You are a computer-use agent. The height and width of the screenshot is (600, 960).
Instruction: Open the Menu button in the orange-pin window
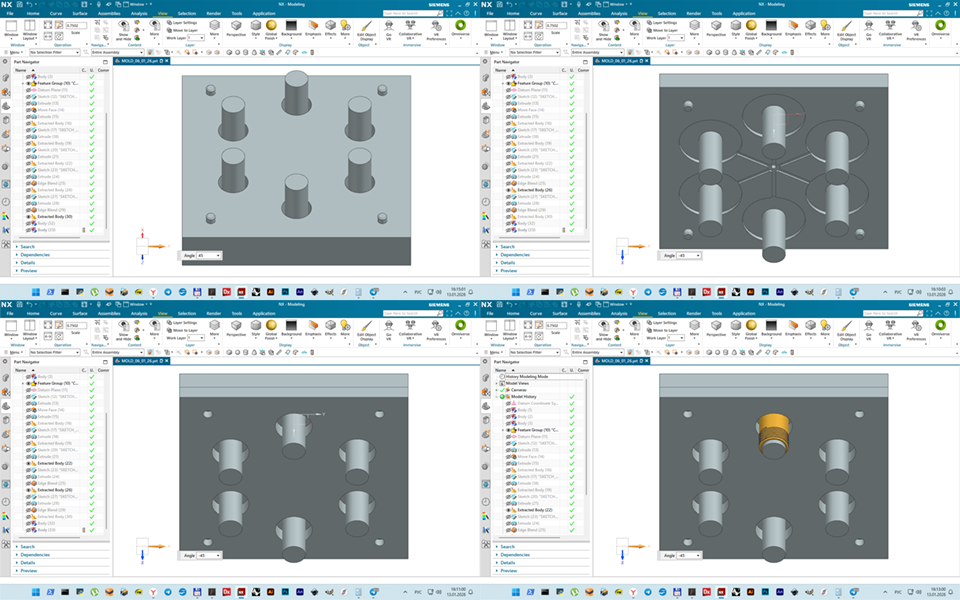pyautogui.click(x=494, y=353)
